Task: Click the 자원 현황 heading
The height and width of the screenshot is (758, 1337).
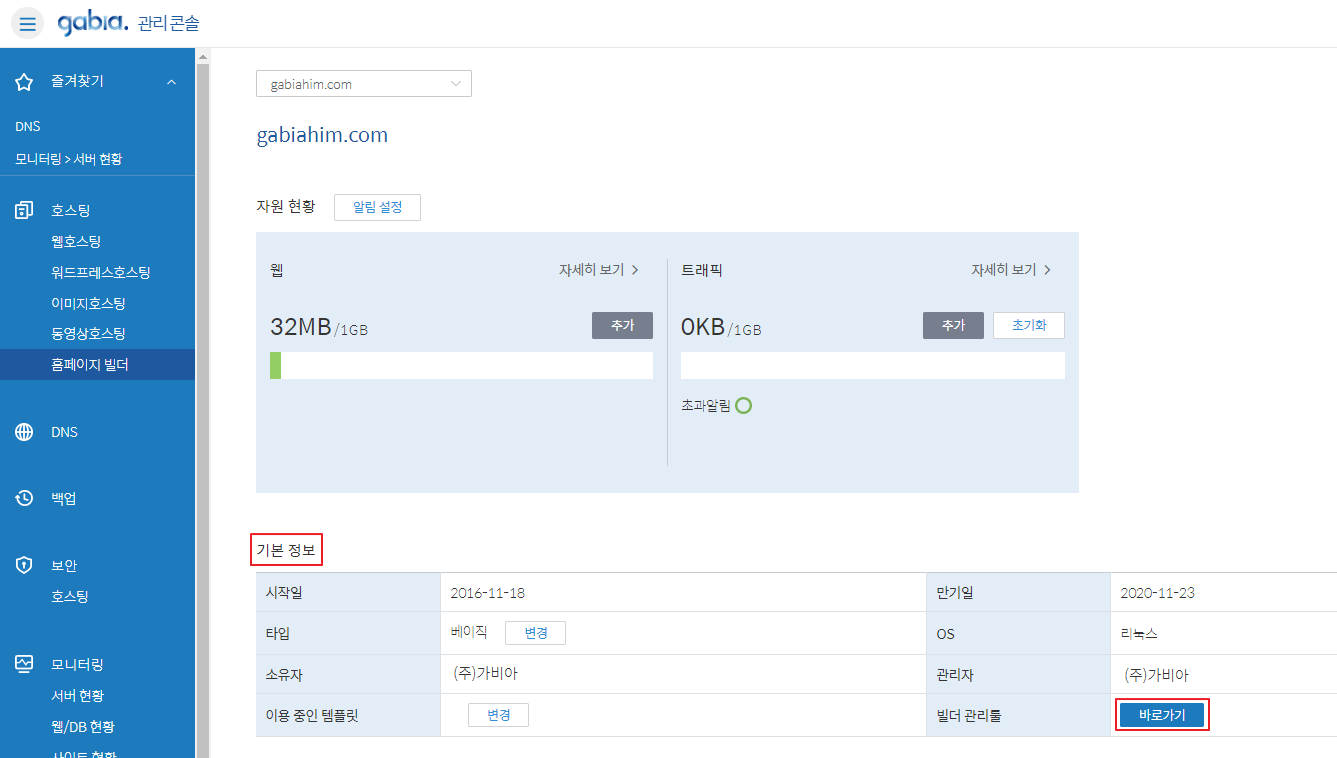Action: (x=285, y=206)
